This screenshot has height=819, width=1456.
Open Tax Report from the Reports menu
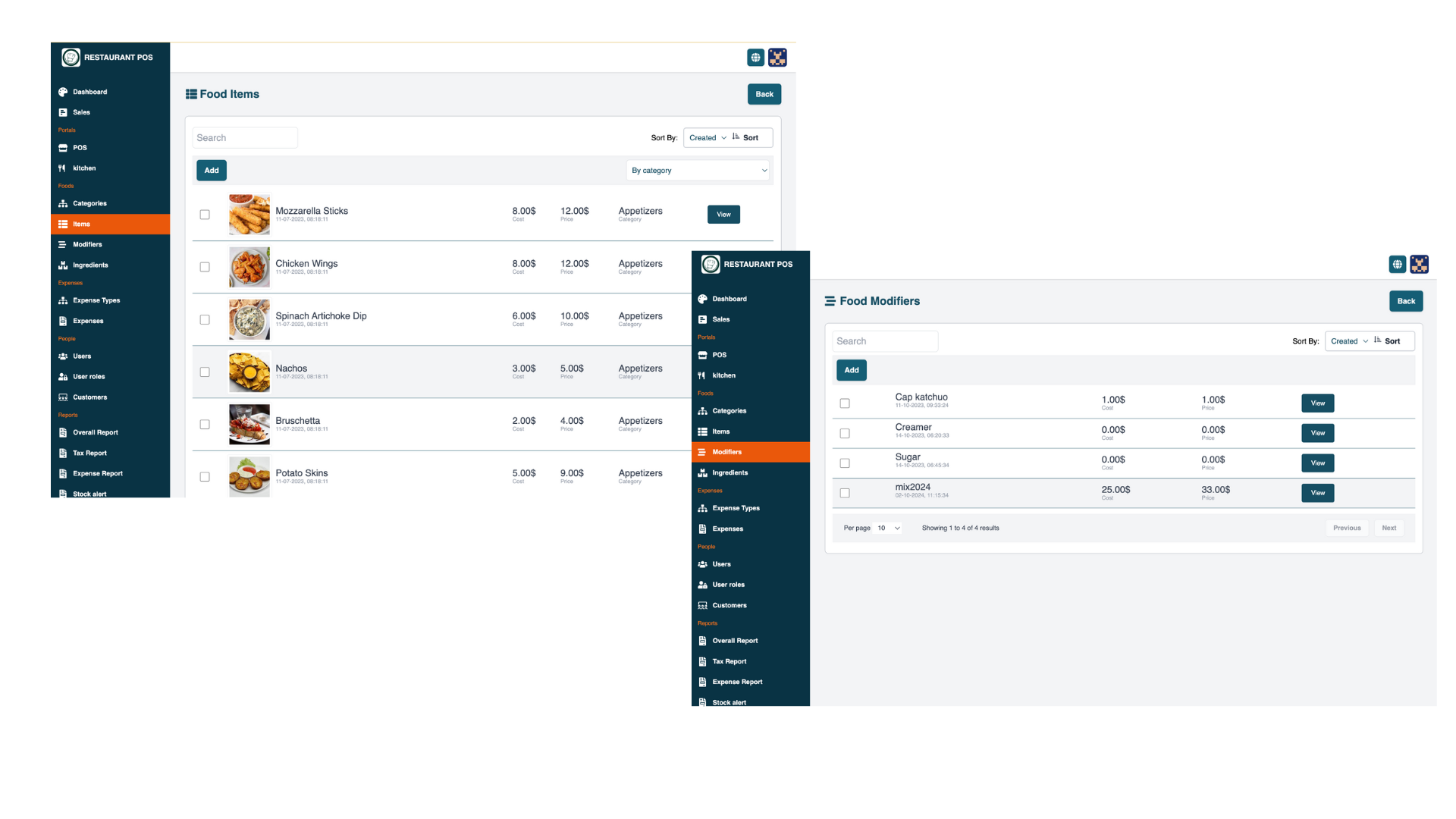pos(88,453)
